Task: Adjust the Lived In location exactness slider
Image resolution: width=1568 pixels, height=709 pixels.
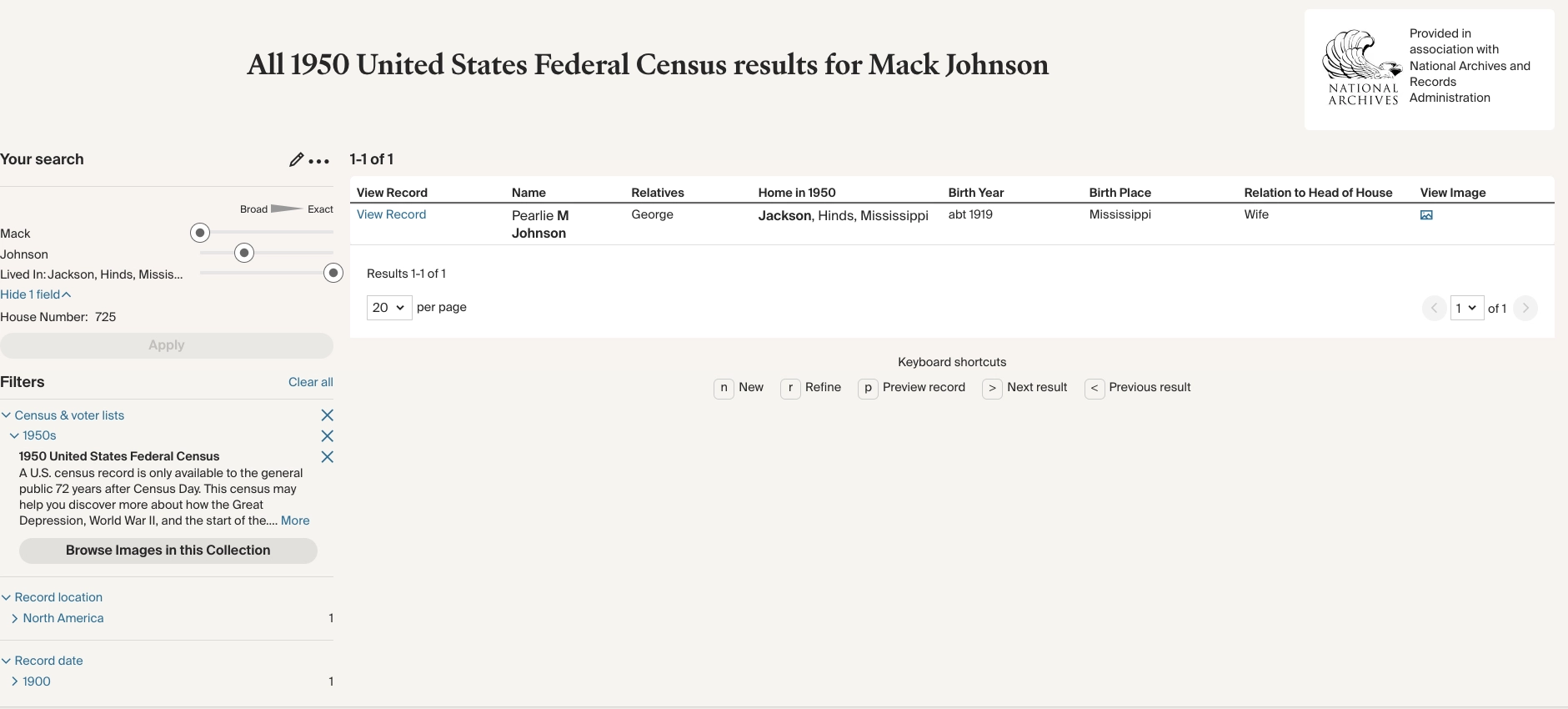Action: point(333,273)
